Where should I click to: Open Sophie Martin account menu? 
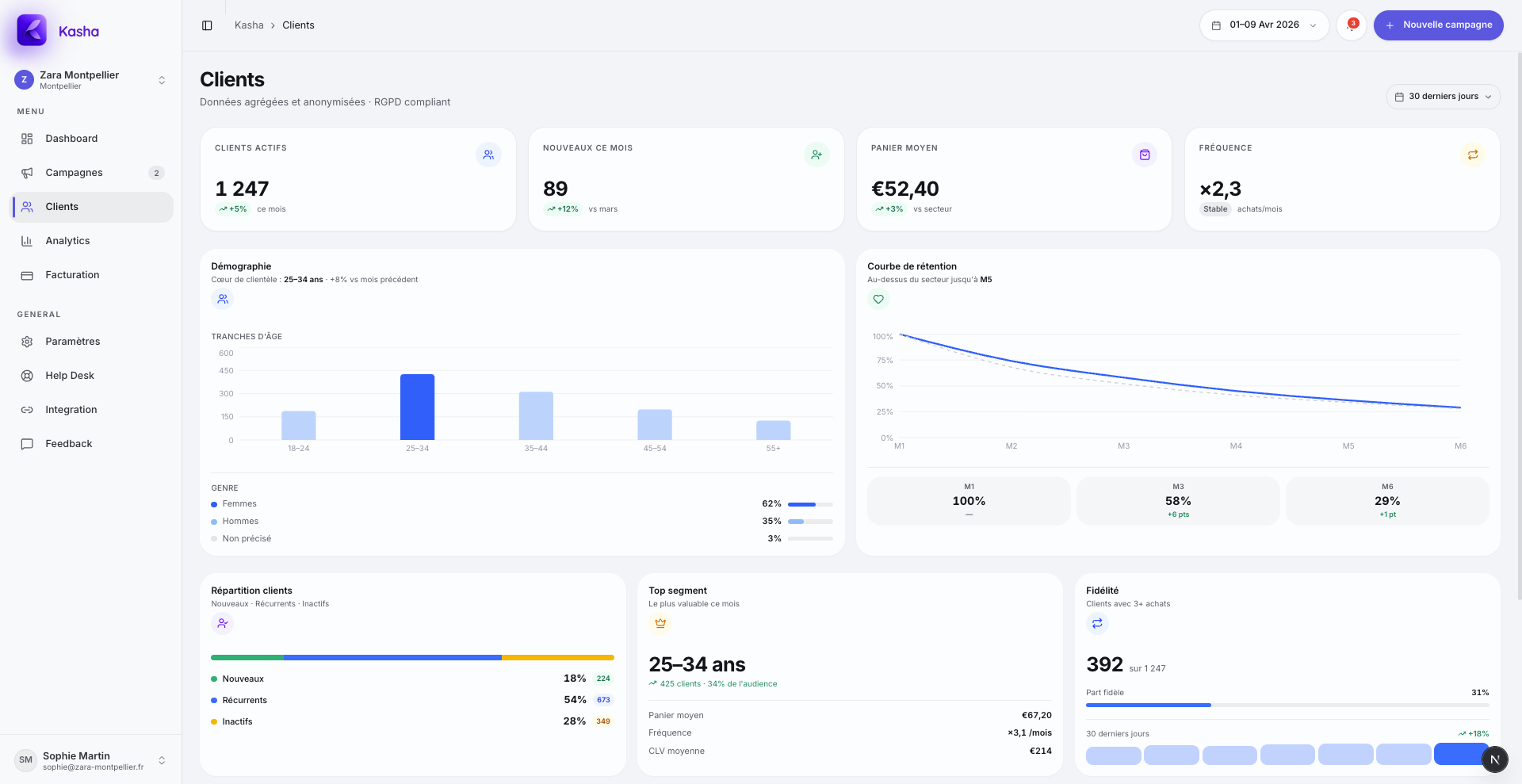tap(91, 760)
